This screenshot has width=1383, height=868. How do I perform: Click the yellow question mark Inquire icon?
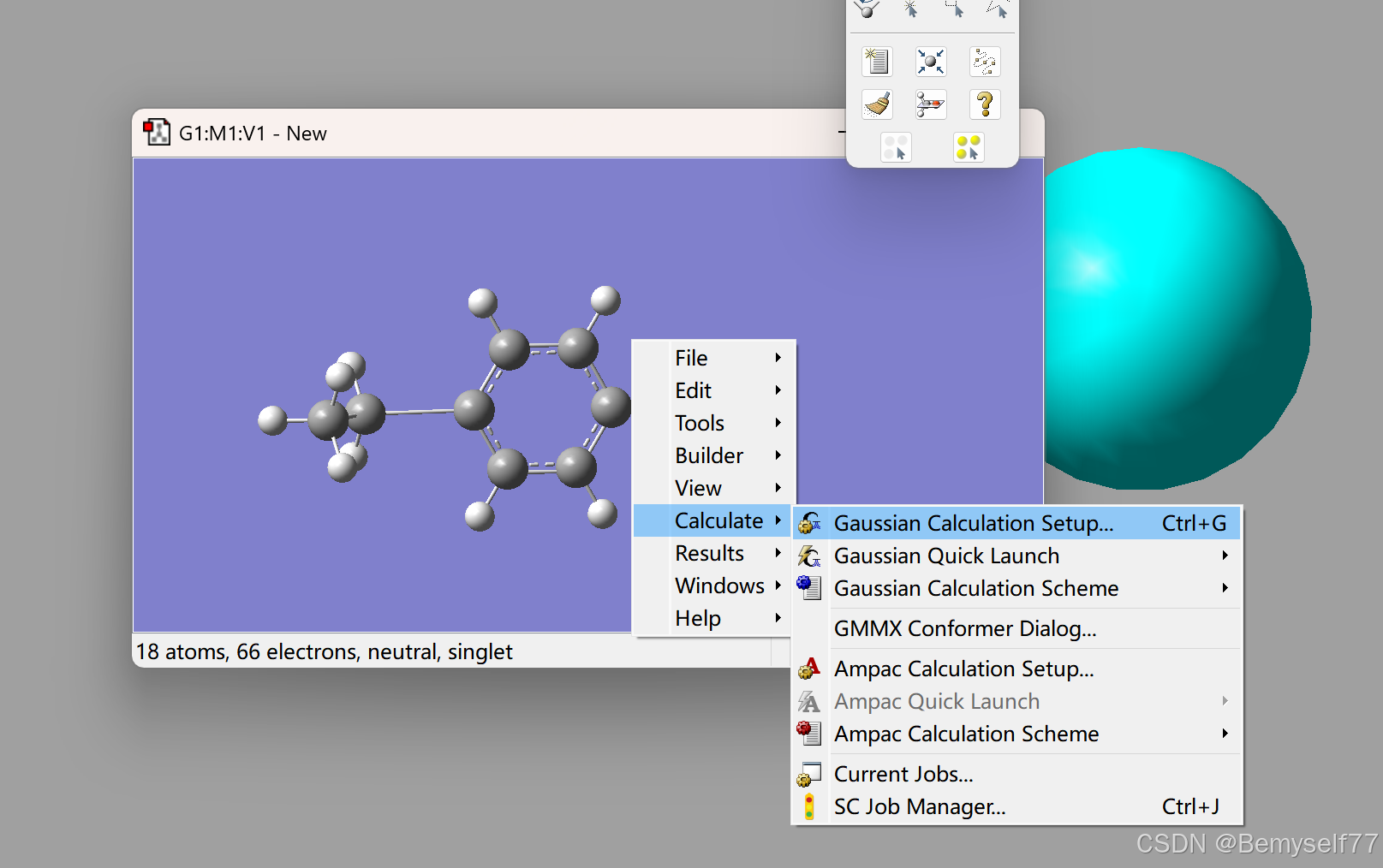pos(985,104)
